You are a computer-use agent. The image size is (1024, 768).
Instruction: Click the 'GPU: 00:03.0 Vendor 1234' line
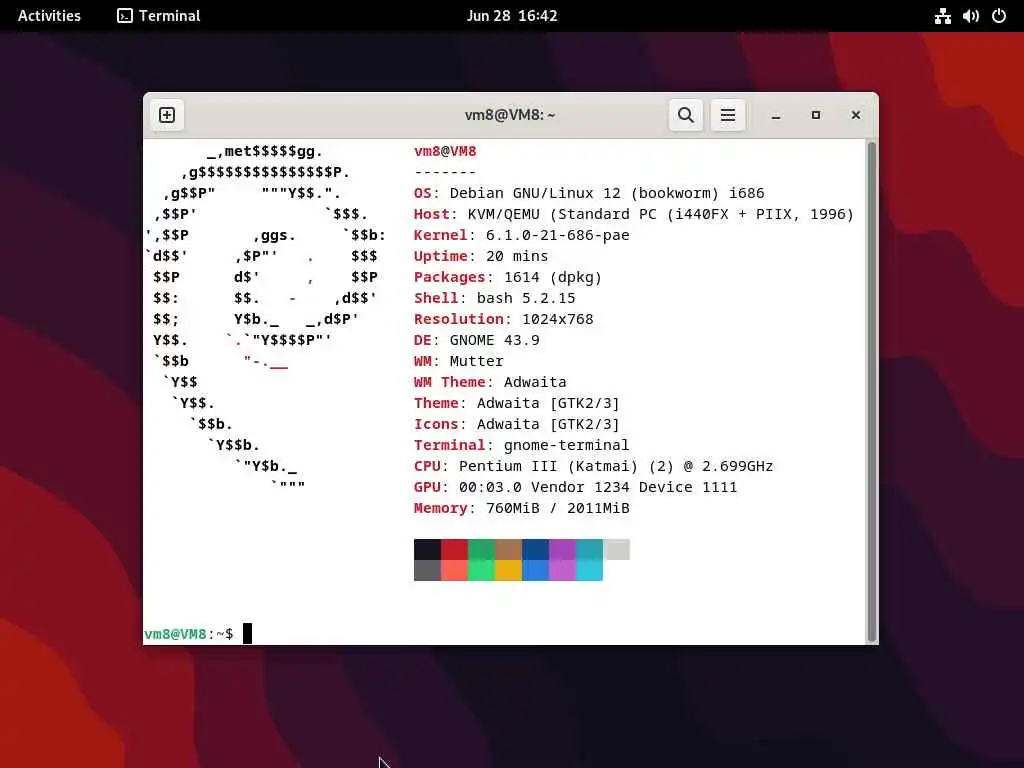pyautogui.click(x=575, y=487)
